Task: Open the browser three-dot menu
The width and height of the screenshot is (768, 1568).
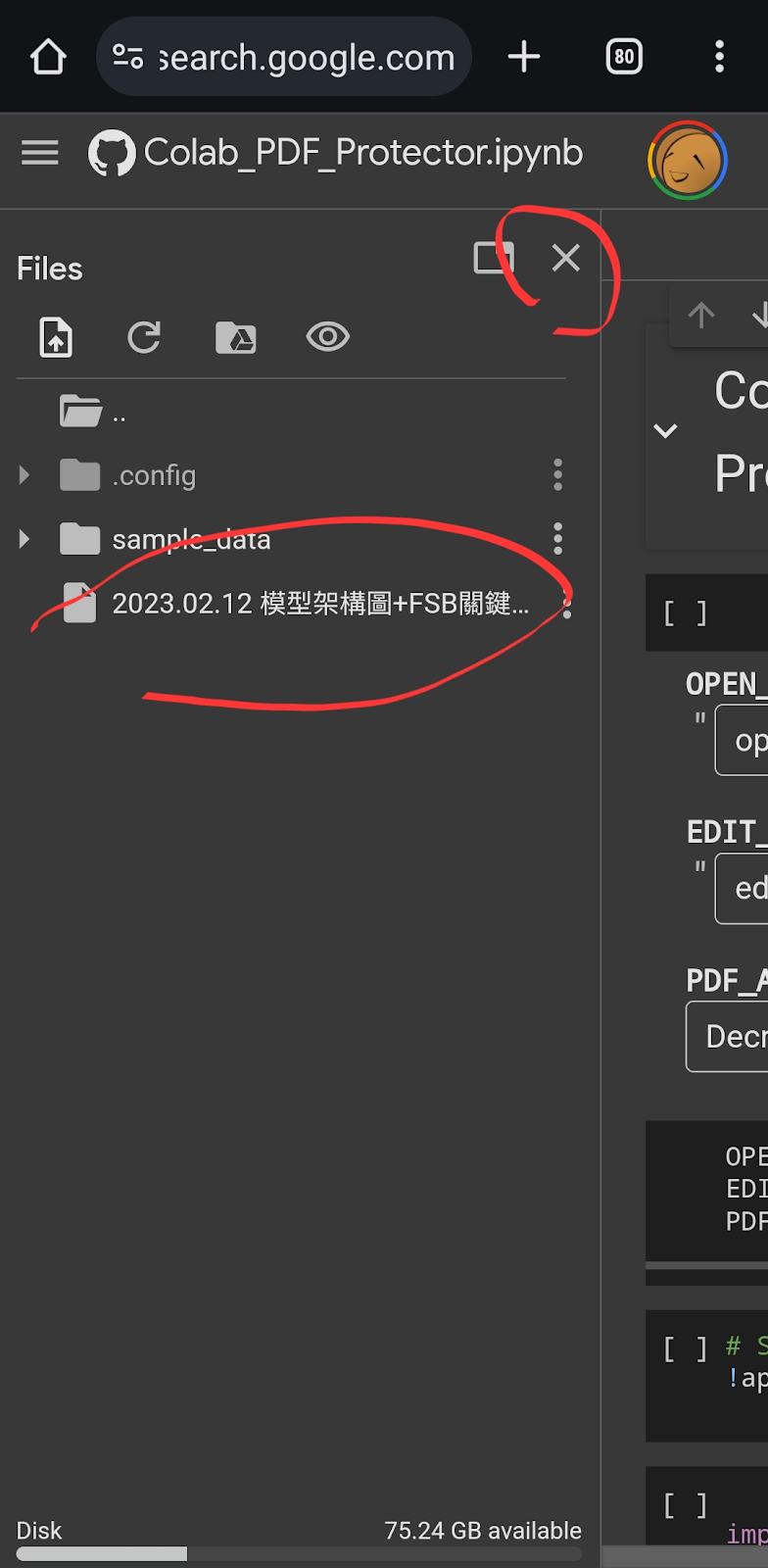Action: [x=720, y=57]
